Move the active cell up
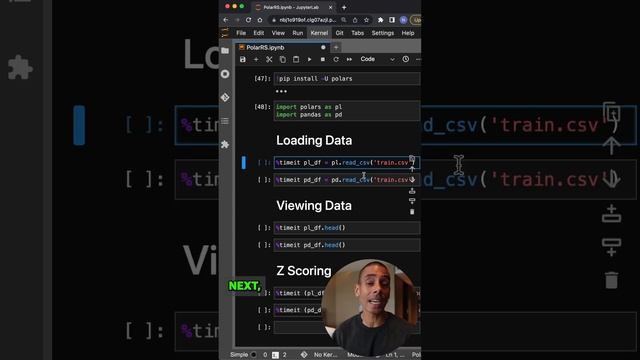640x360 pixels. tap(412, 169)
